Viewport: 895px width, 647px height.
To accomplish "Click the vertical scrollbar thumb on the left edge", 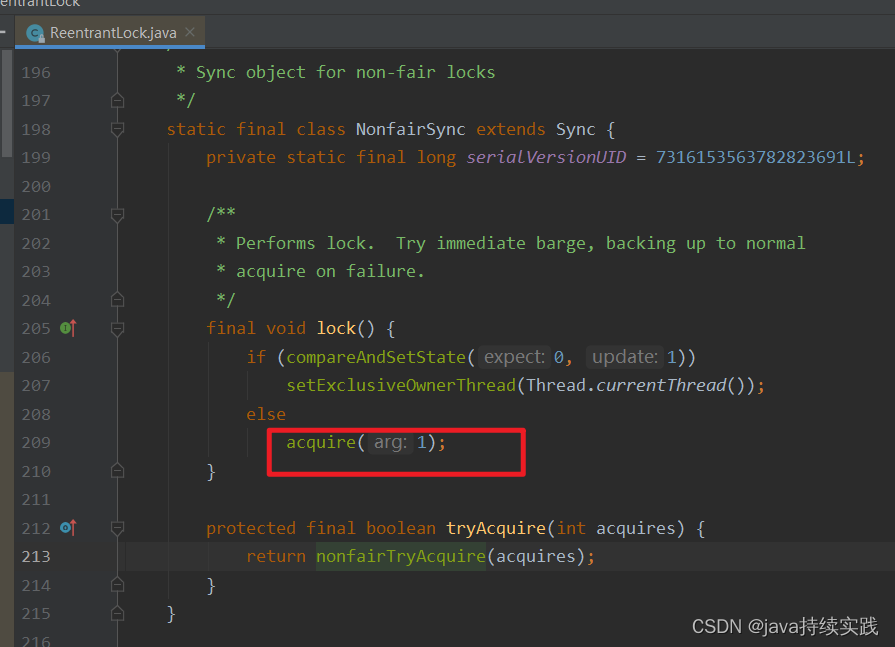I will click(x=6, y=103).
